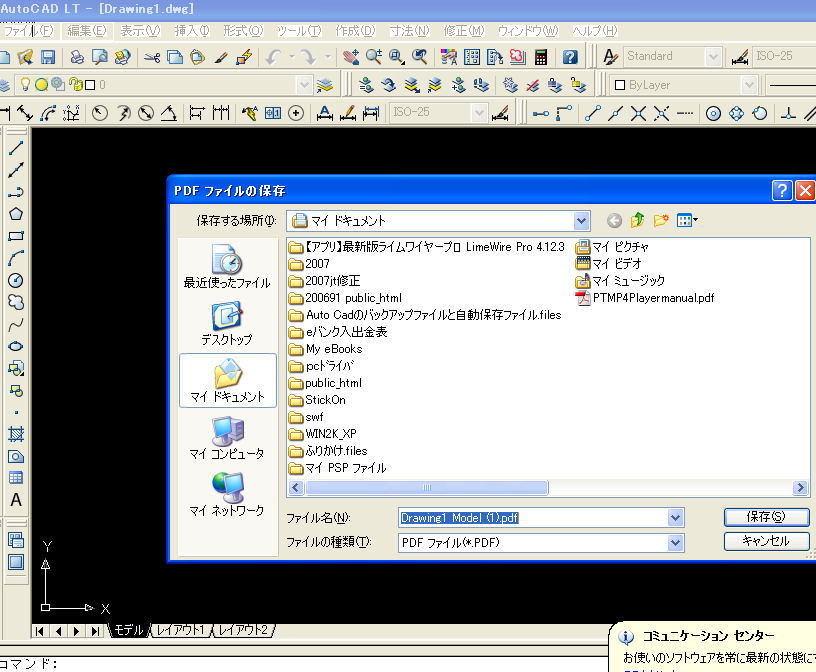The height and width of the screenshot is (672, 816).
Task: Expand the Standard text style dropdown
Action: point(713,56)
